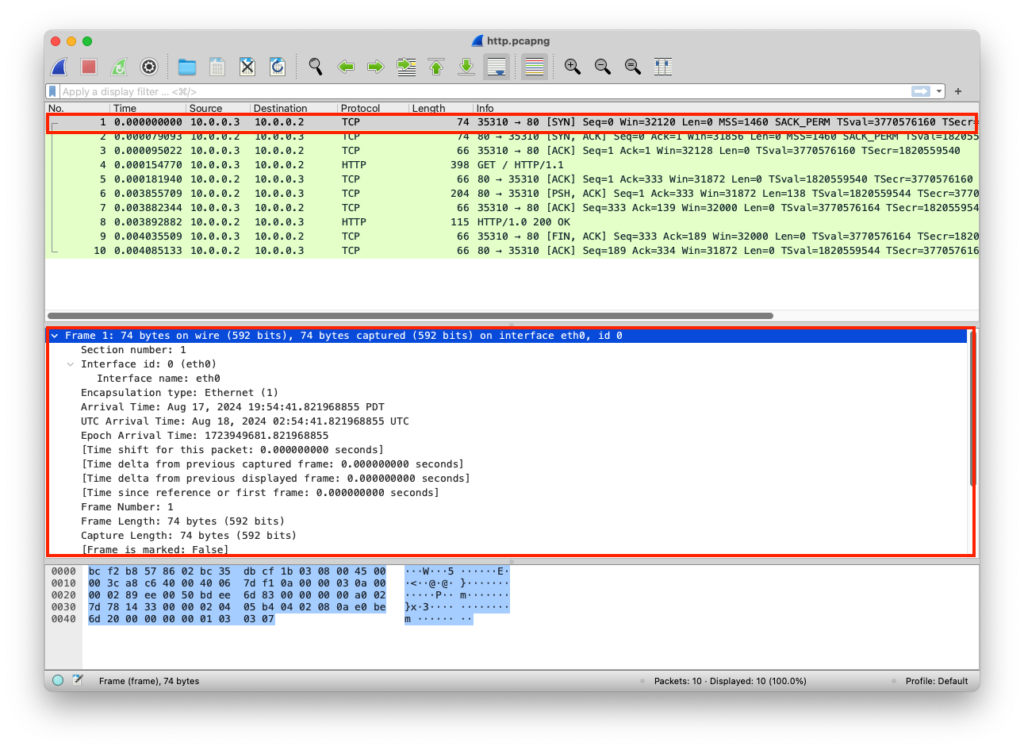Viewport: 1024px width, 750px height.
Task: Zoom in on packet text
Action: tap(572, 67)
